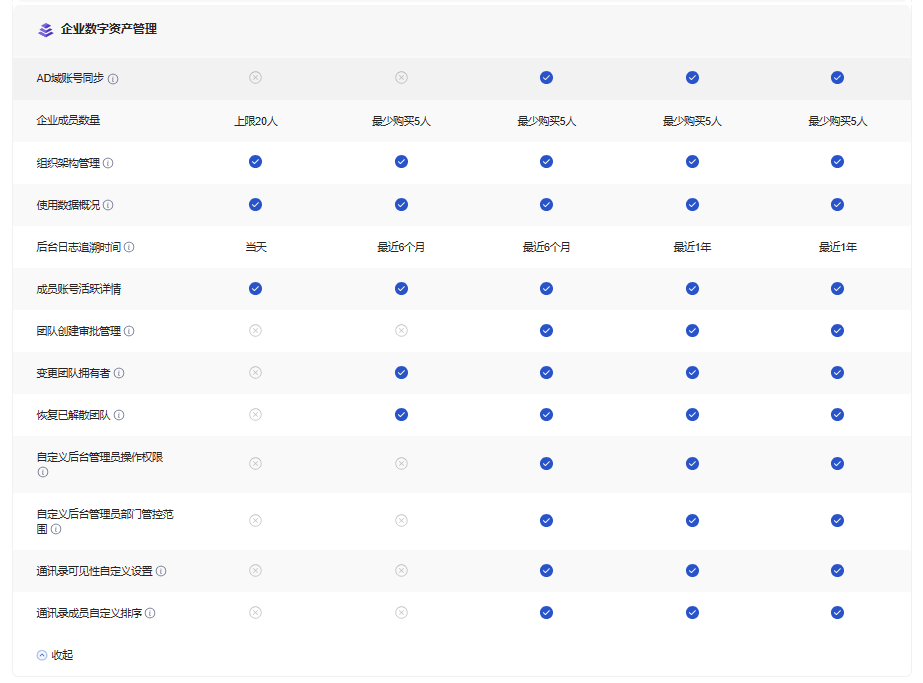Click the purple stacked-layers icon by 企业数字资产管理
The height and width of the screenshot is (683, 923).
point(45,30)
